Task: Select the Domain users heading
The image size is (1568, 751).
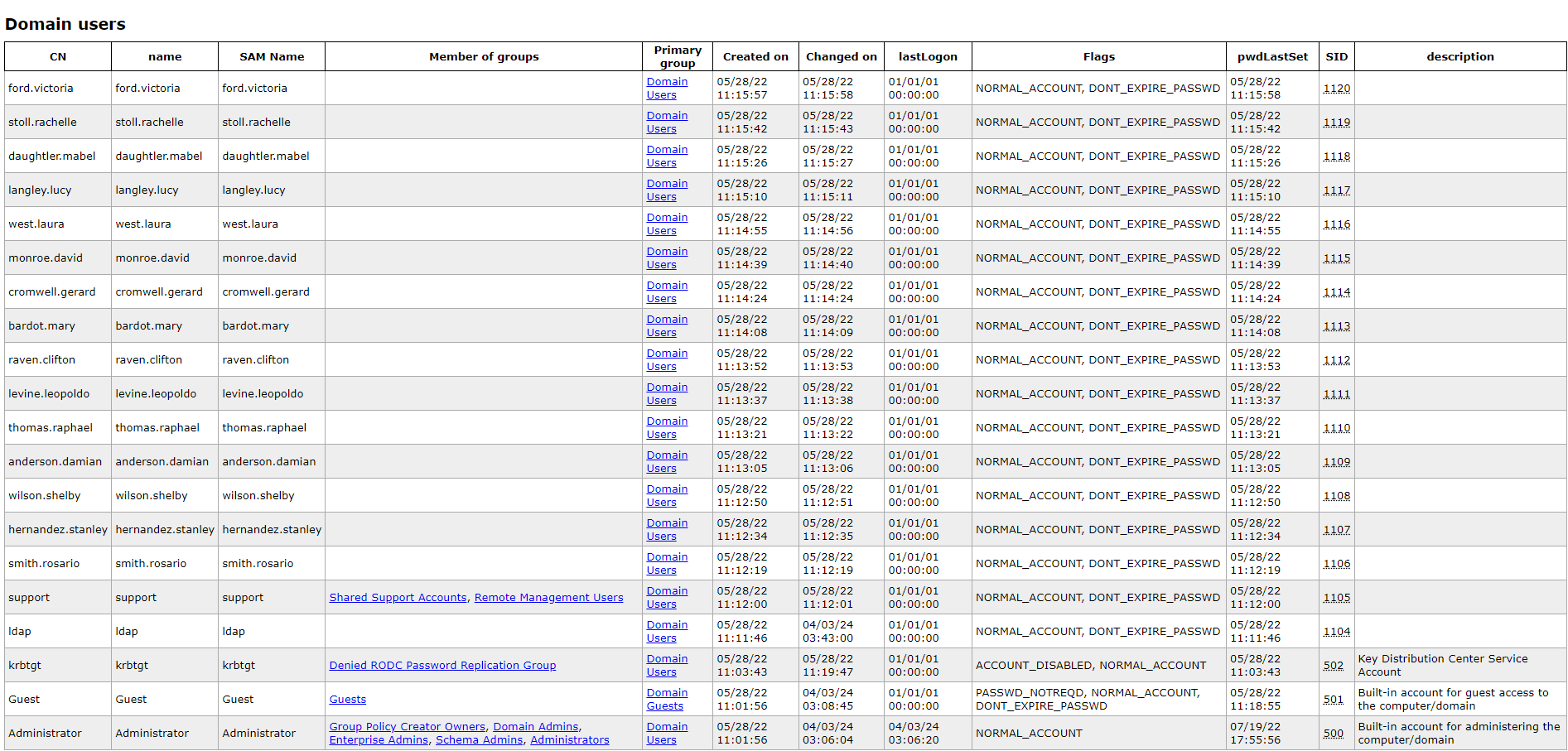Action: pyautogui.click(x=65, y=24)
